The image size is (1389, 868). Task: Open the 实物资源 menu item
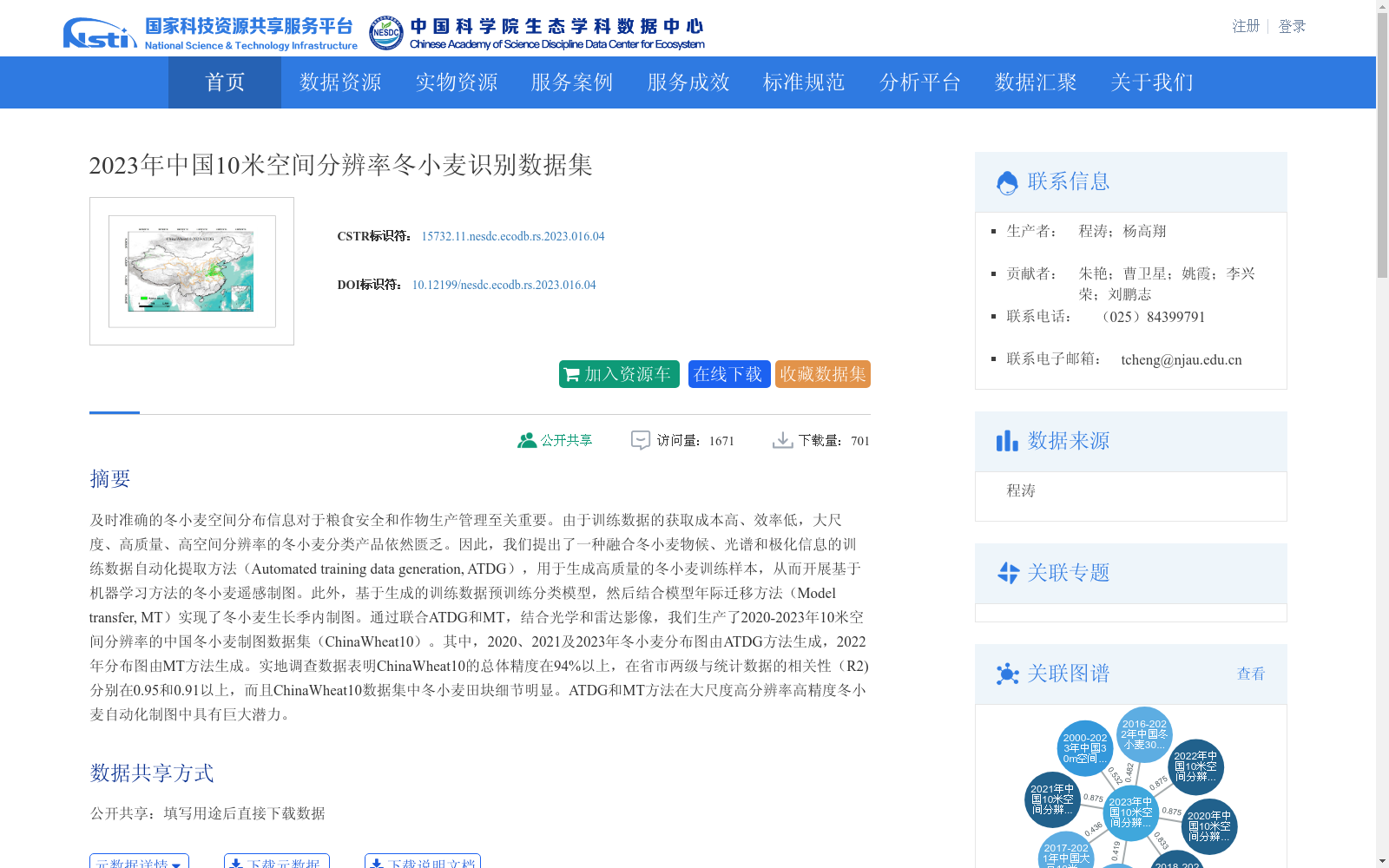coord(457,82)
